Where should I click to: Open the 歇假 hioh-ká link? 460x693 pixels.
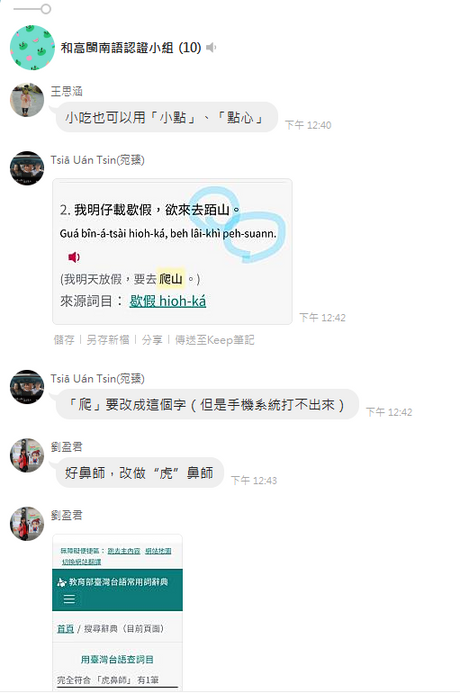tap(167, 301)
